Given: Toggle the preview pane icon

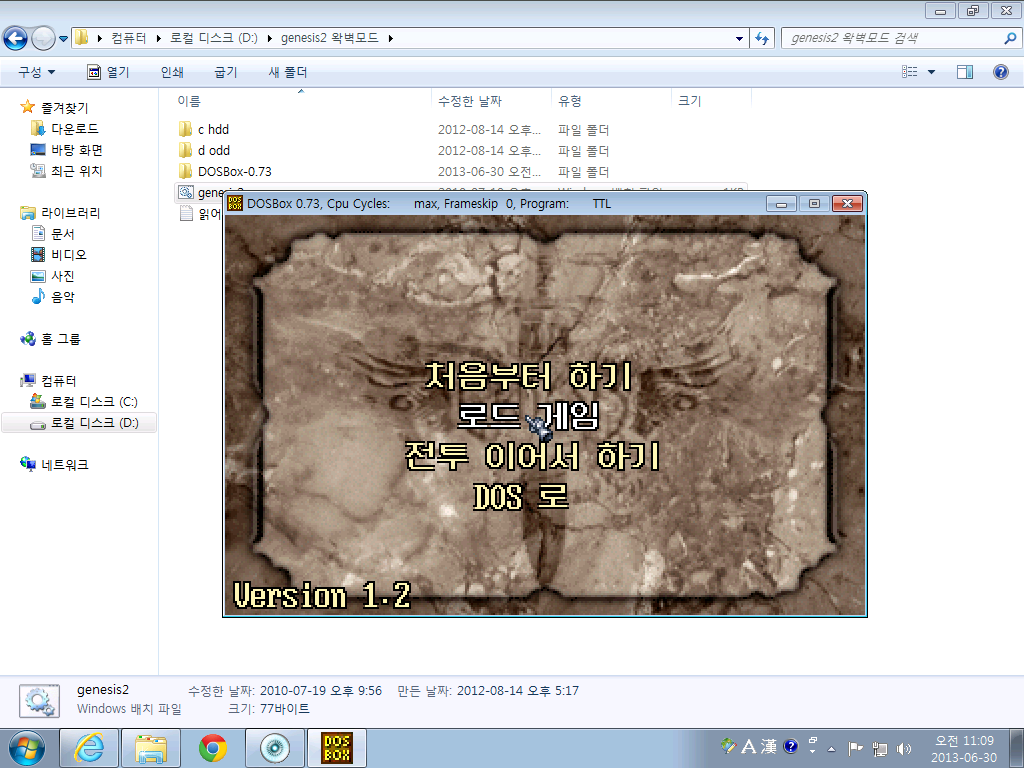Looking at the screenshot, I should click(x=965, y=72).
